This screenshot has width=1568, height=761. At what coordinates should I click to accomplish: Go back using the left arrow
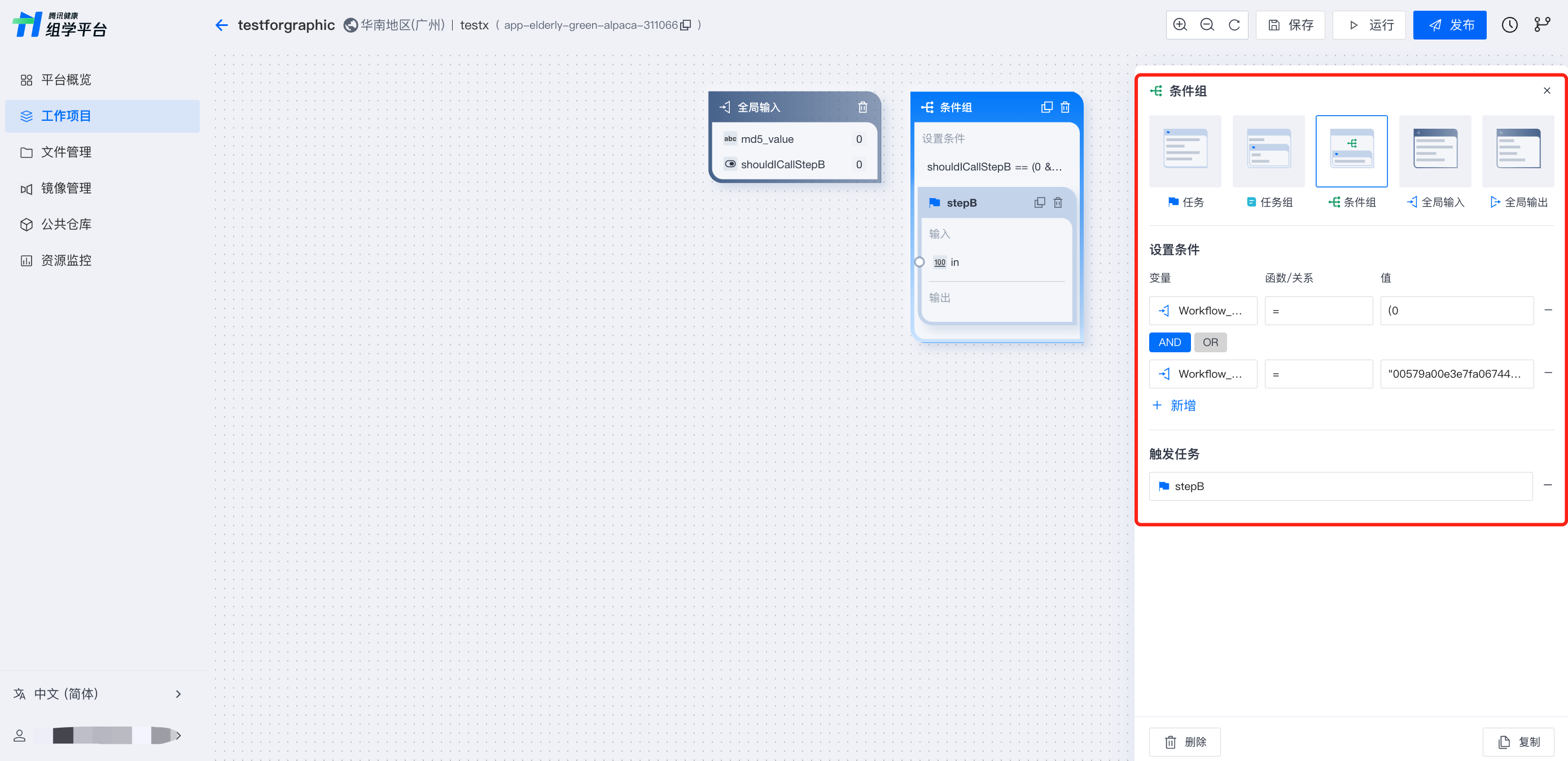222,25
